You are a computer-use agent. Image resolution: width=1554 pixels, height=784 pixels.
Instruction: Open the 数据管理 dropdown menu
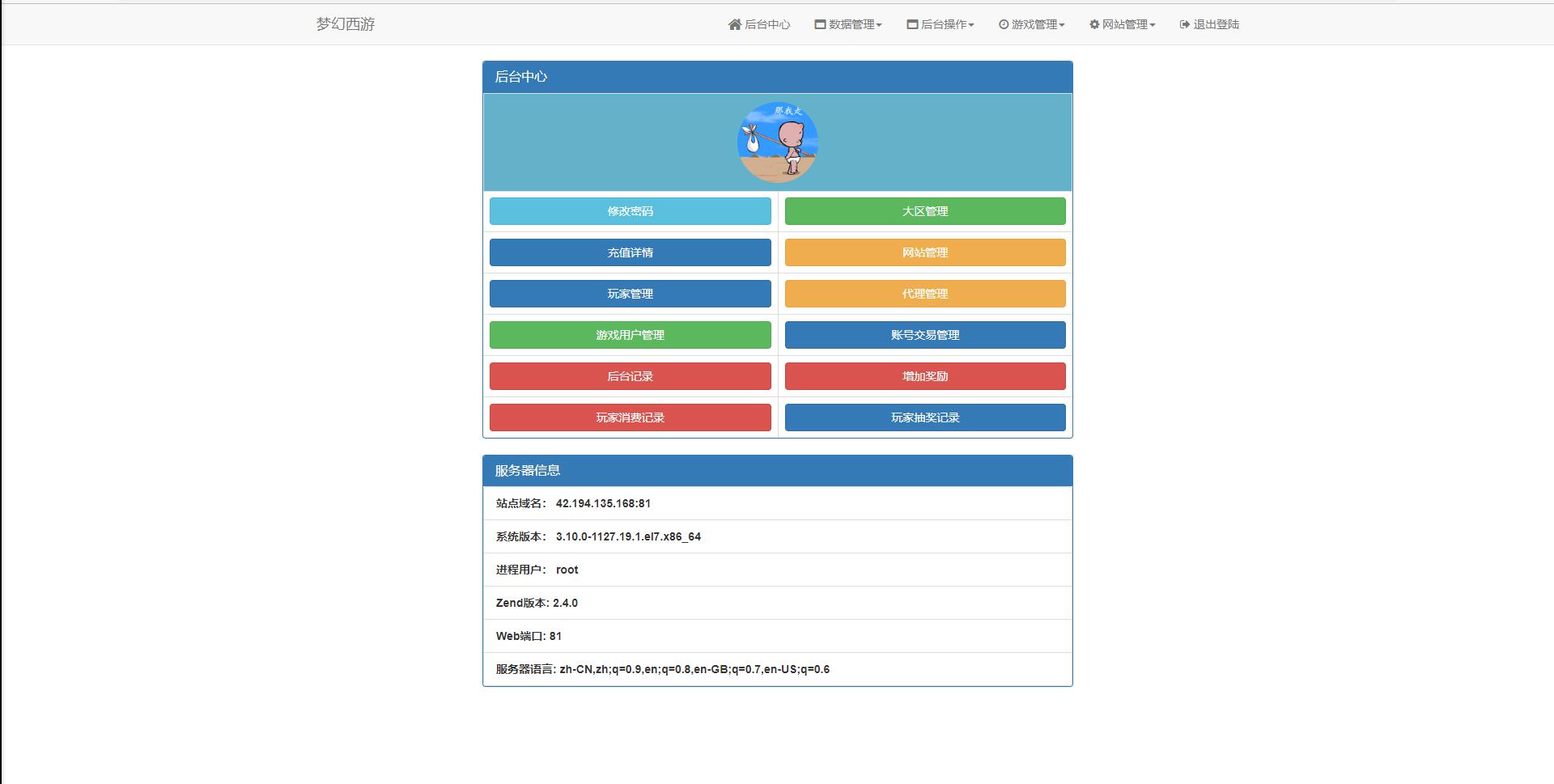pos(848,24)
